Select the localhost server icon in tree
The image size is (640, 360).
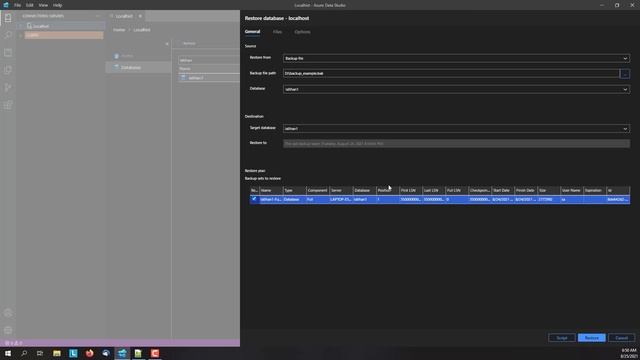pos(29,26)
